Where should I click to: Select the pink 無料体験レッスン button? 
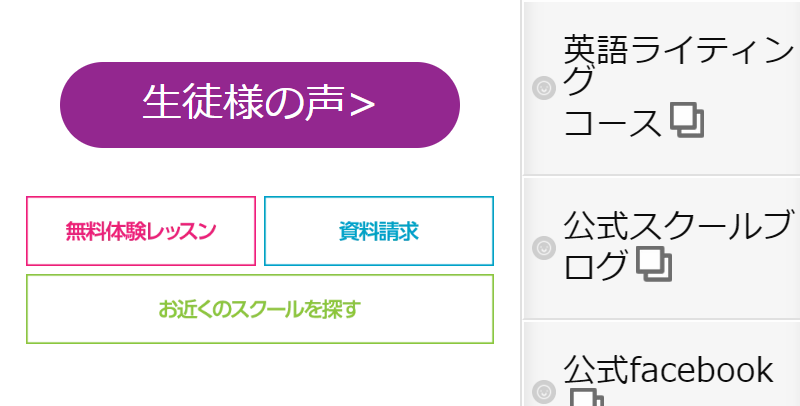pyautogui.click(x=141, y=231)
